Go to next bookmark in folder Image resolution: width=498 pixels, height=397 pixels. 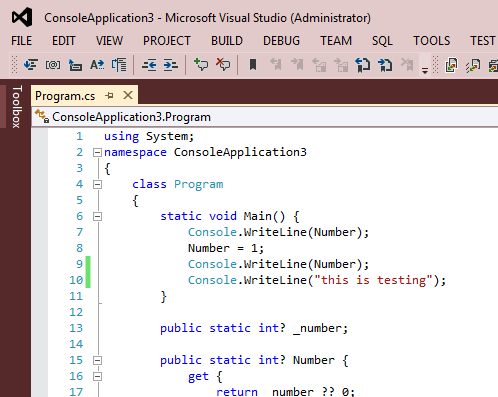[x=341, y=65]
